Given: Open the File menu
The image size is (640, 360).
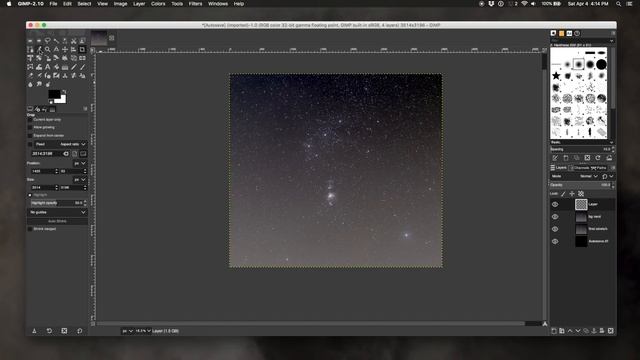Looking at the screenshot, I should pyautogui.click(x=53, y=4).
